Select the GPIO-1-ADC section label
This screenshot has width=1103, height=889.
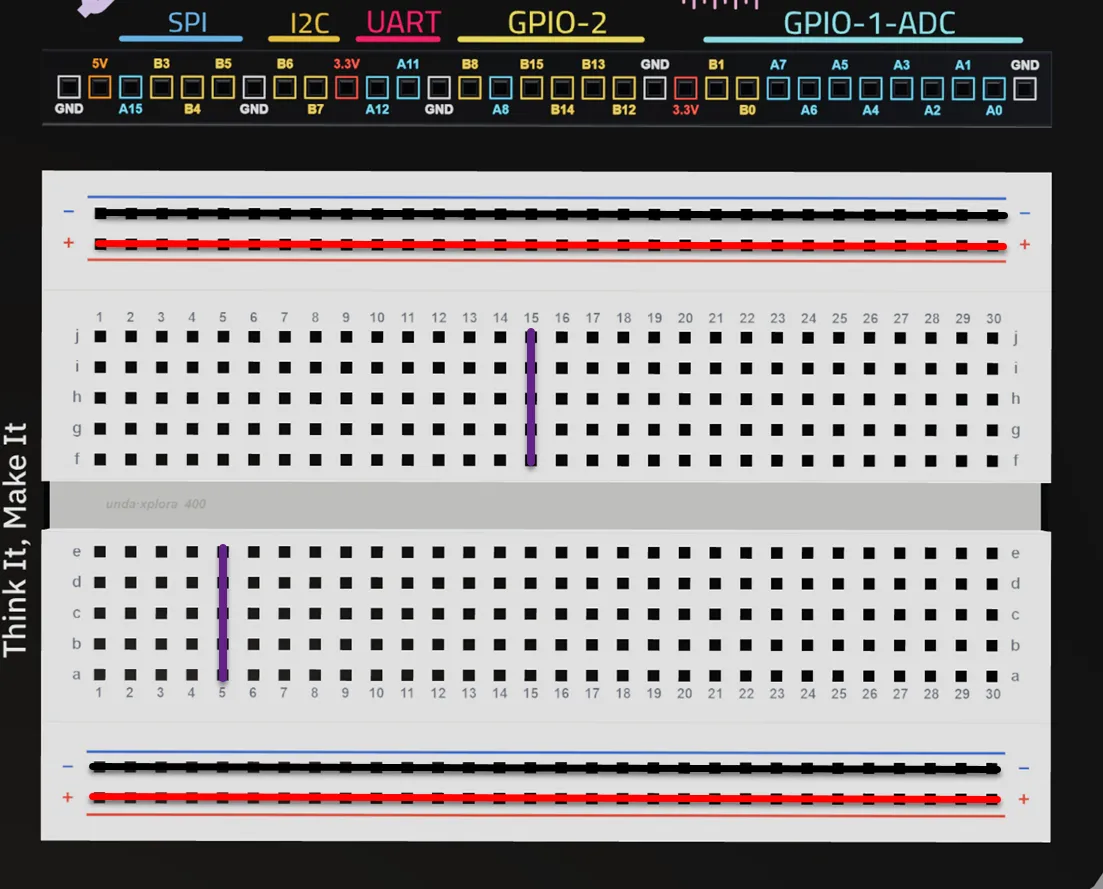pos(869,23)
